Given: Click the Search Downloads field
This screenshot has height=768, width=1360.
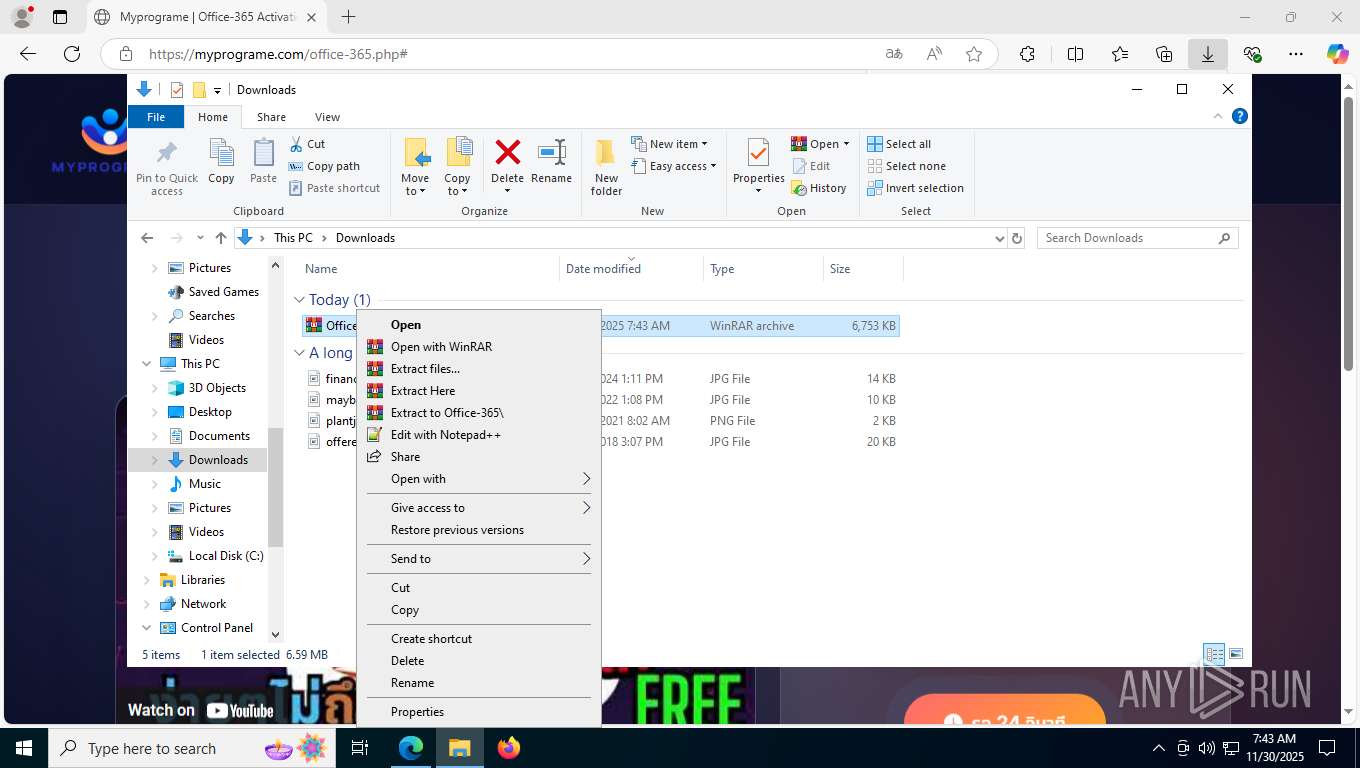Looking at the screenshot, I should [1137, 238].
